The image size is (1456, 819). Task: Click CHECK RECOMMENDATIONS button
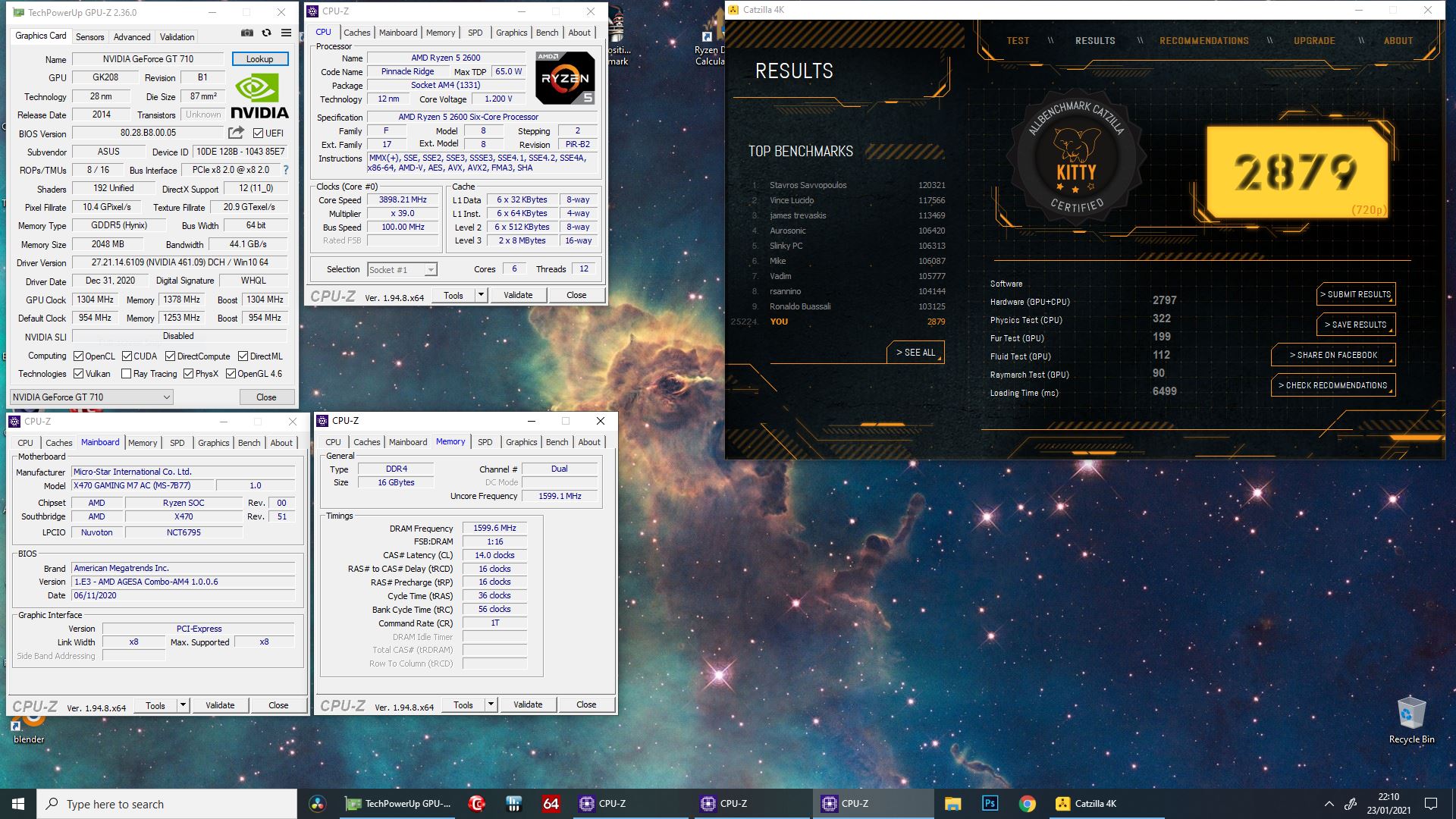tap(1333, 385)
